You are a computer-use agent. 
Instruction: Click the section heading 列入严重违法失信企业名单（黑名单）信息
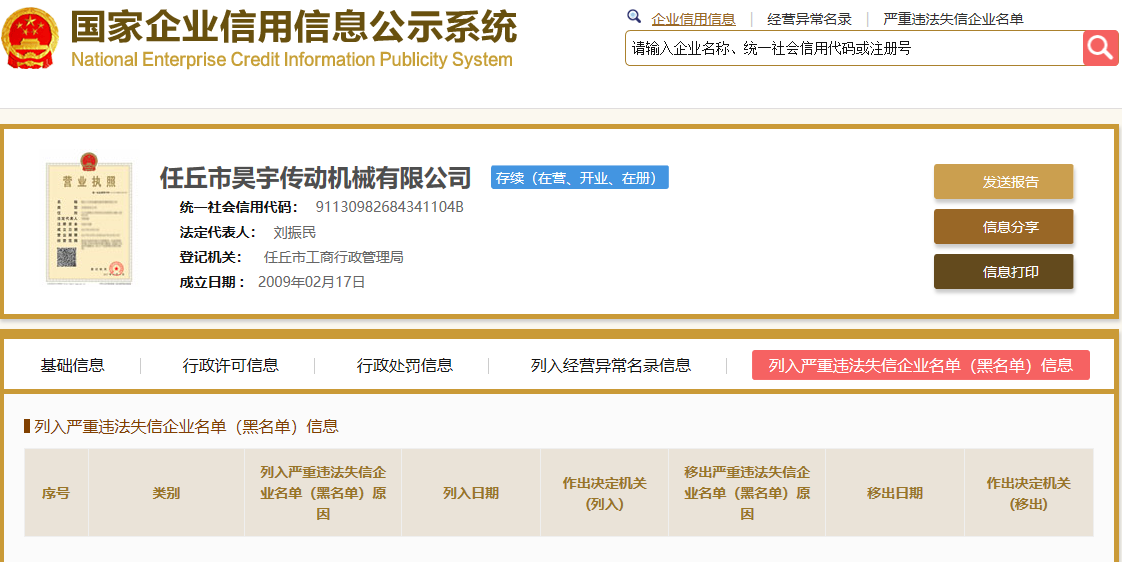tap(186, 427)
